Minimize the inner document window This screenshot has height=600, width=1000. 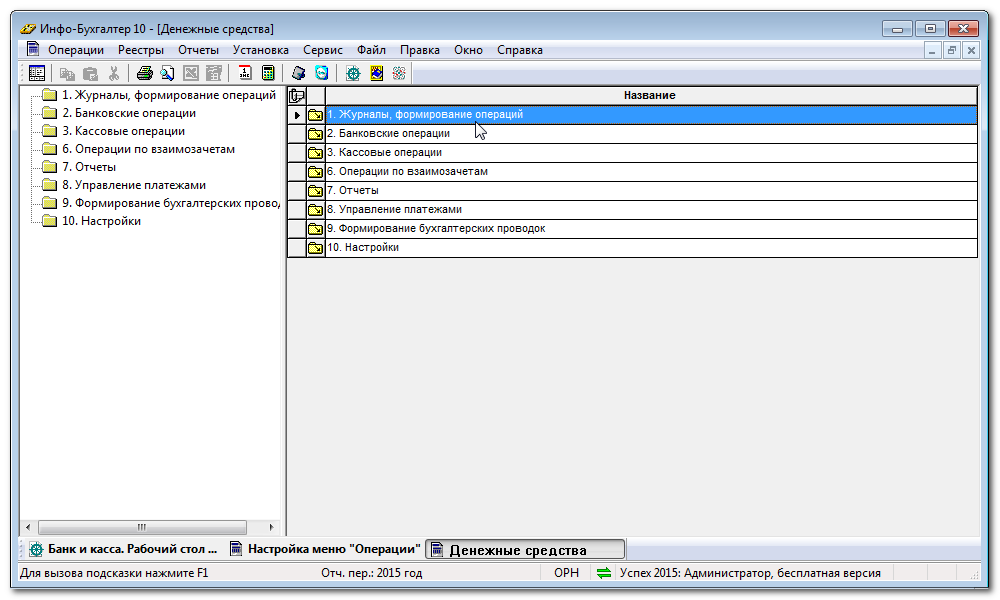point(932,50)
